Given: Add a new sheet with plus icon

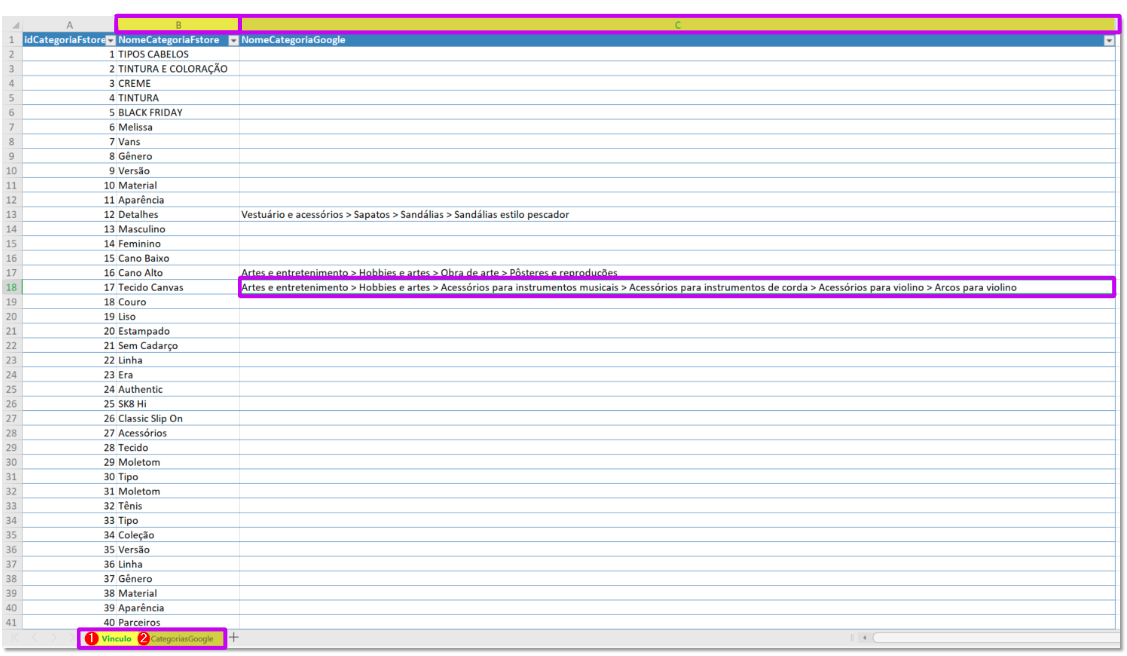Looking at the screenshot, I should (x=234, y=637).
